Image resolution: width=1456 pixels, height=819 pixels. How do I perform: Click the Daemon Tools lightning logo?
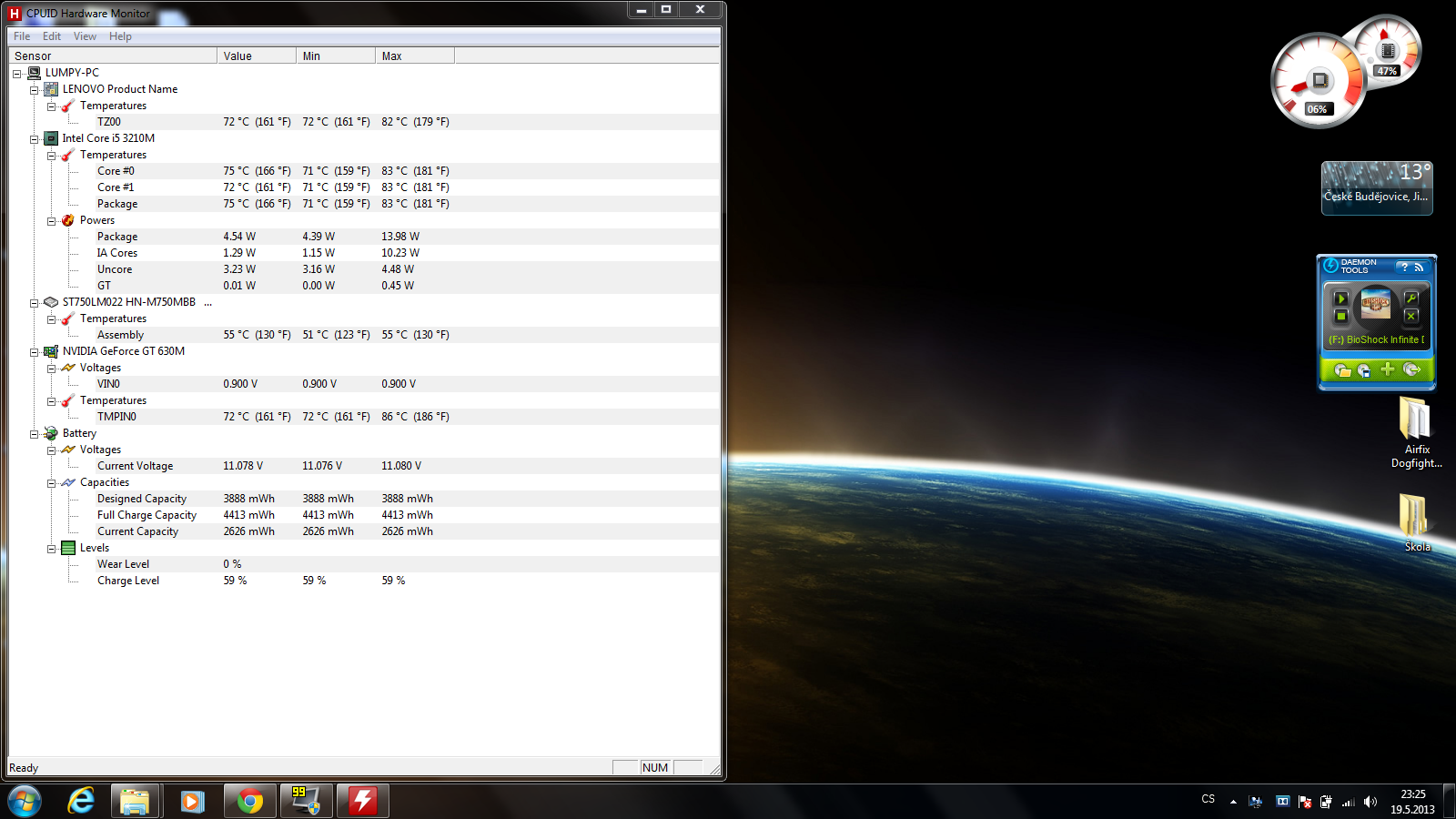pos(1330,266)
